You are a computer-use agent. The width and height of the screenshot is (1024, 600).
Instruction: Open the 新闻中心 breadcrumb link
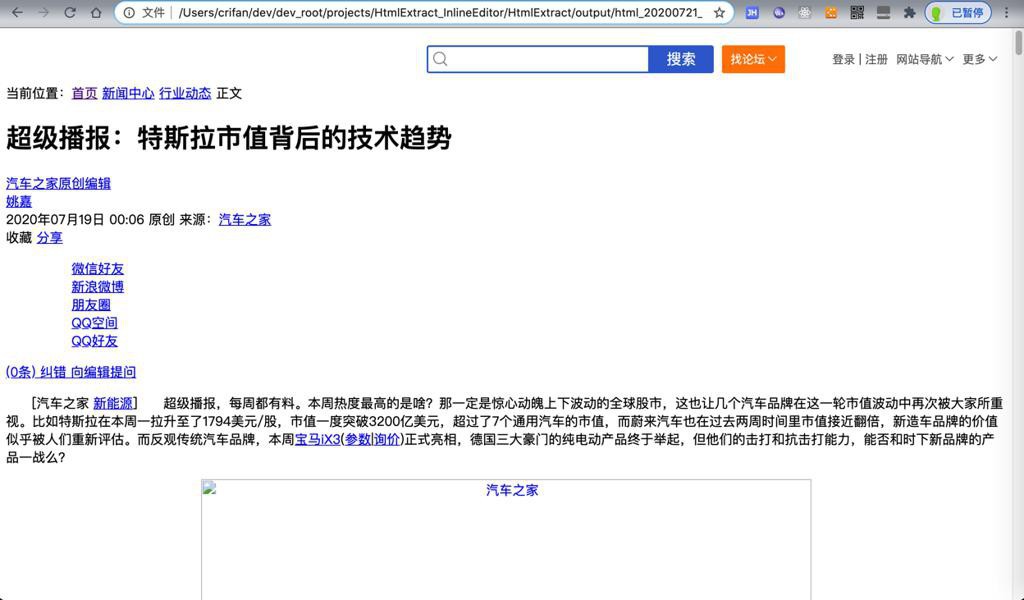tap(128, 93)
